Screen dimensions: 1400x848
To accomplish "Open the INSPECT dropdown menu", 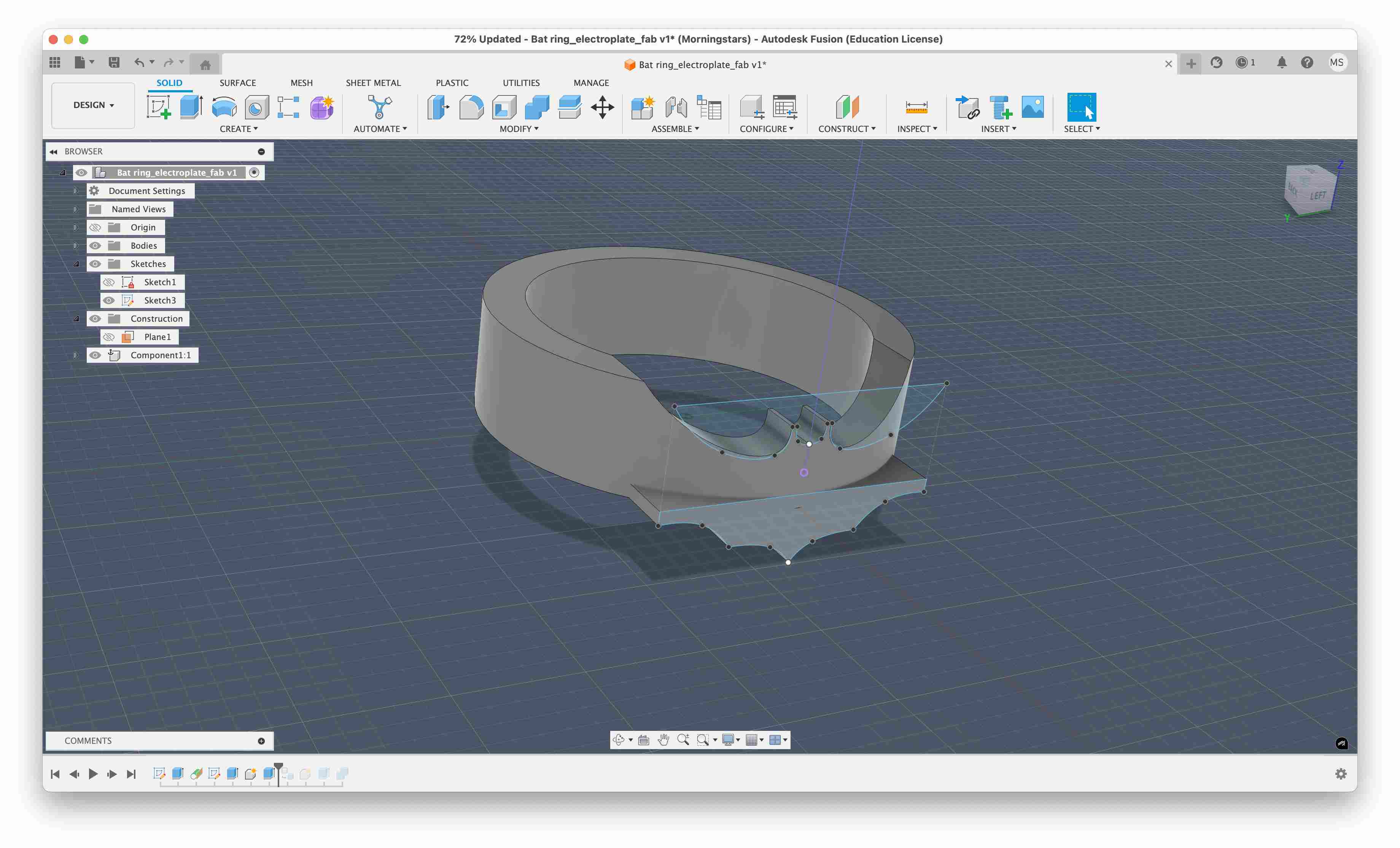I will click(917, 129).
